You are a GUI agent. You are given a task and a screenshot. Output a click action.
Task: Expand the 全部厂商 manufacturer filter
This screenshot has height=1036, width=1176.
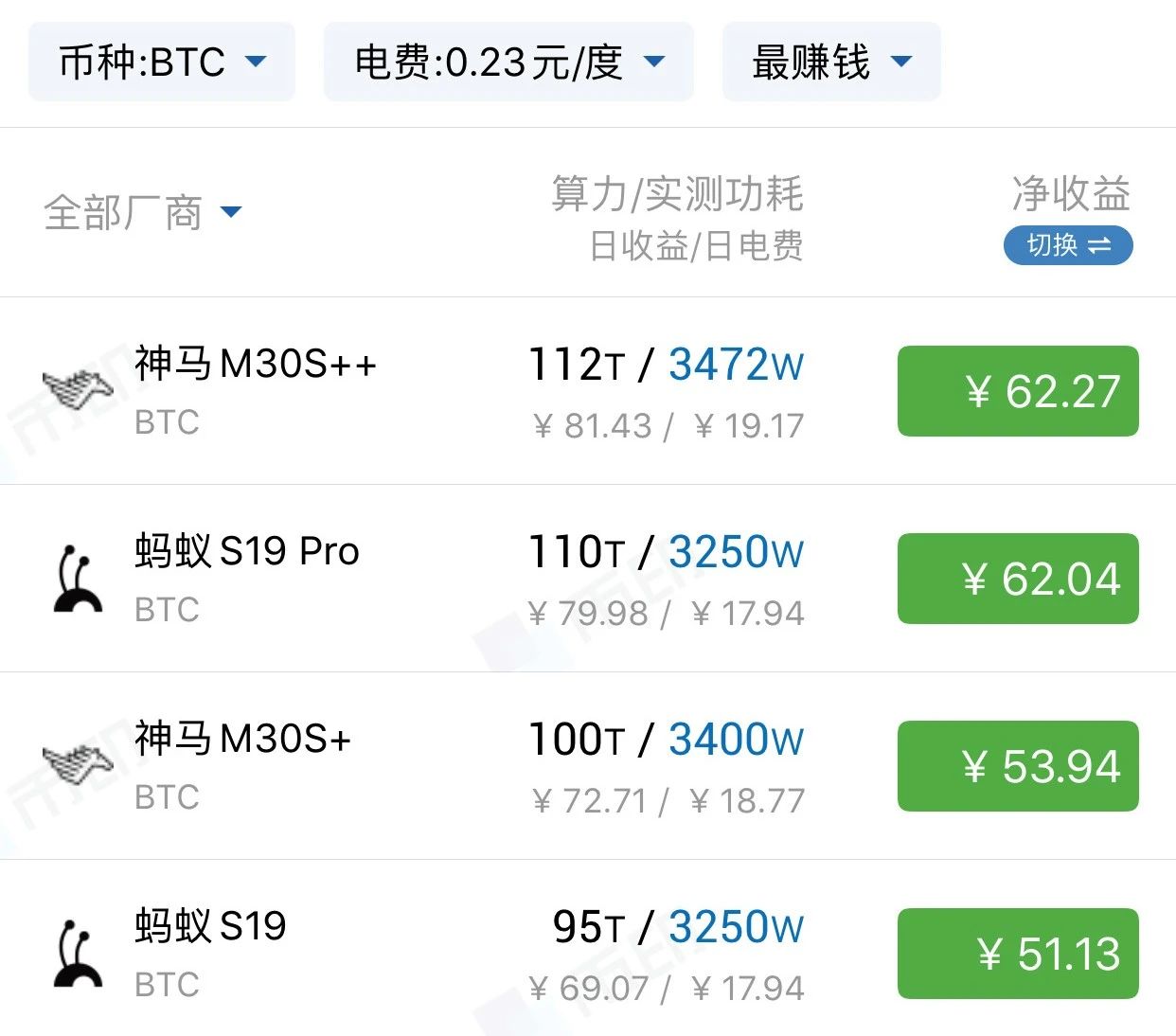click(143, 212)
